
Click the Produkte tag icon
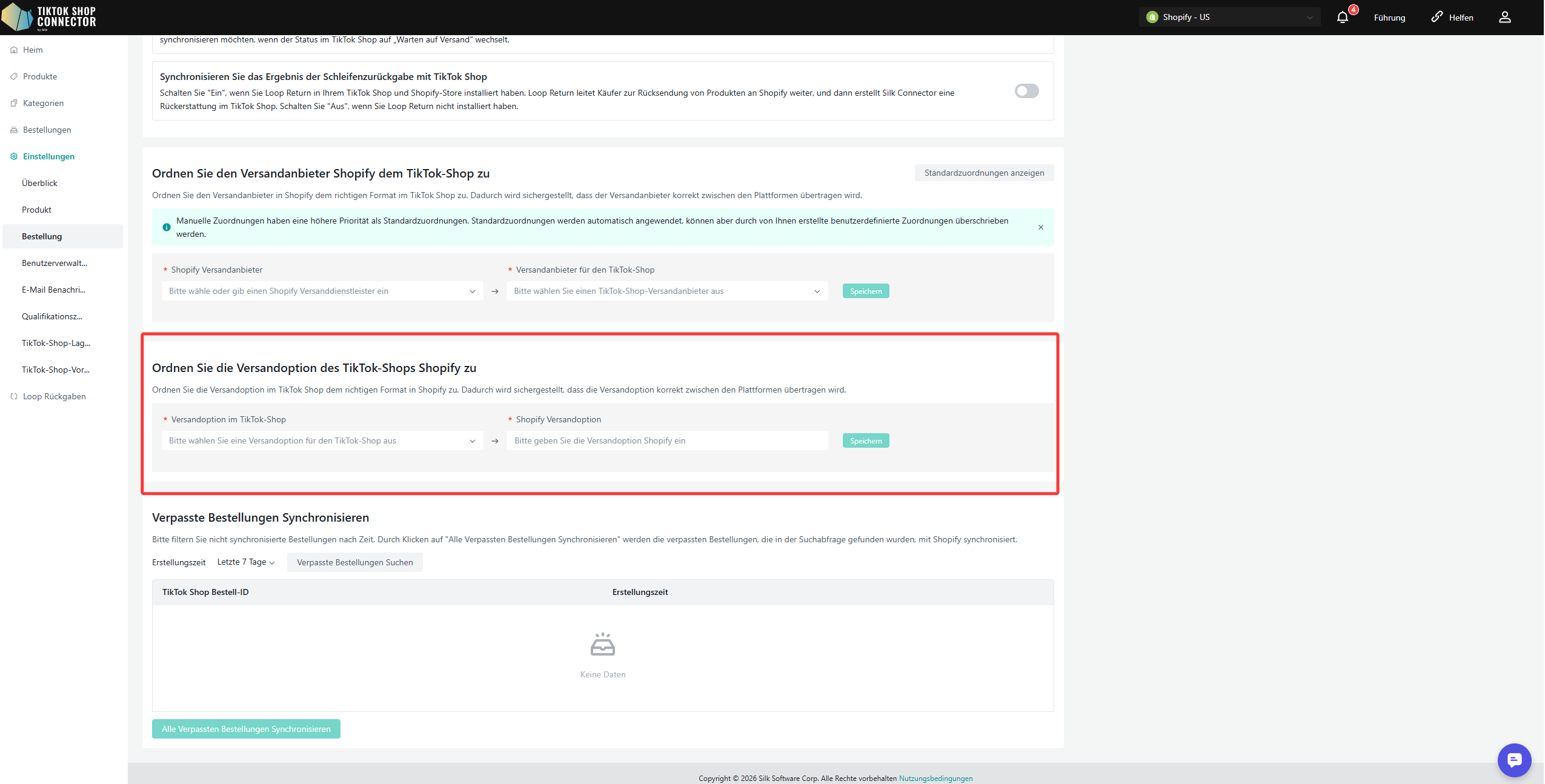tap(14, 76)
